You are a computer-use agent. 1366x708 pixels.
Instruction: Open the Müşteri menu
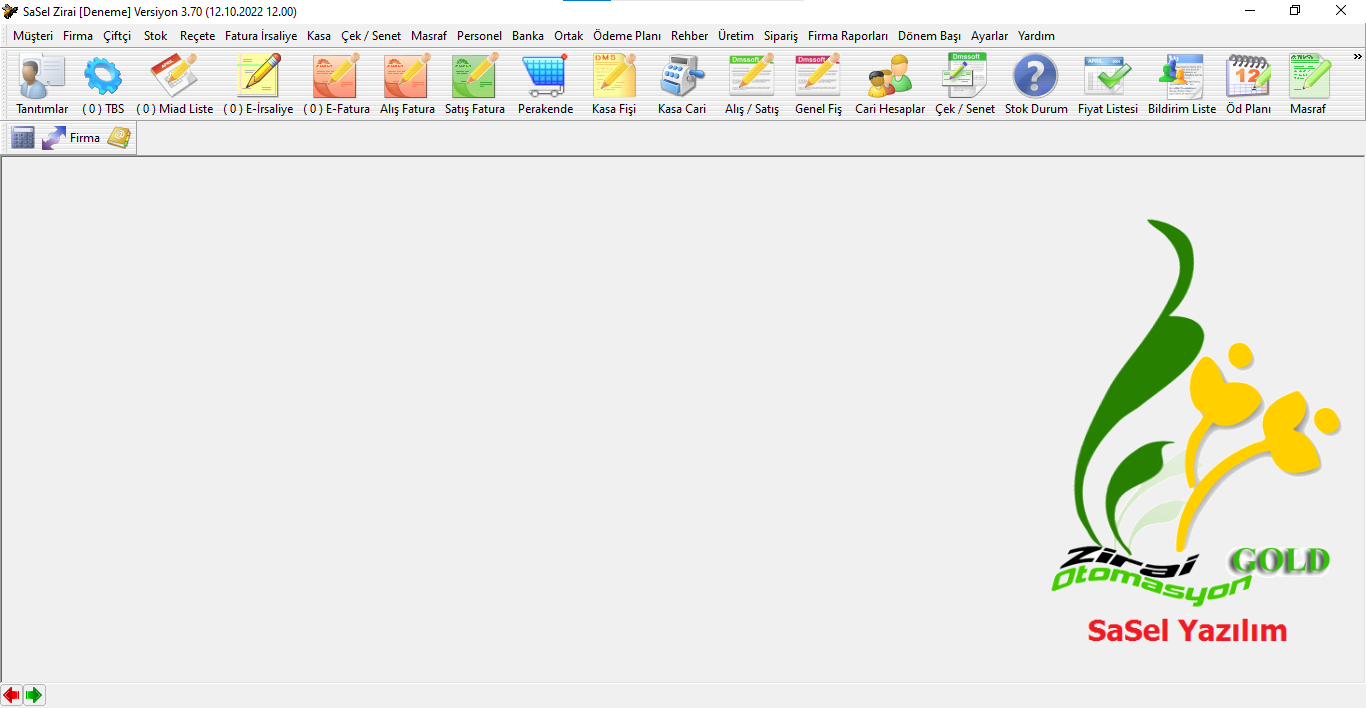[33, 36]
